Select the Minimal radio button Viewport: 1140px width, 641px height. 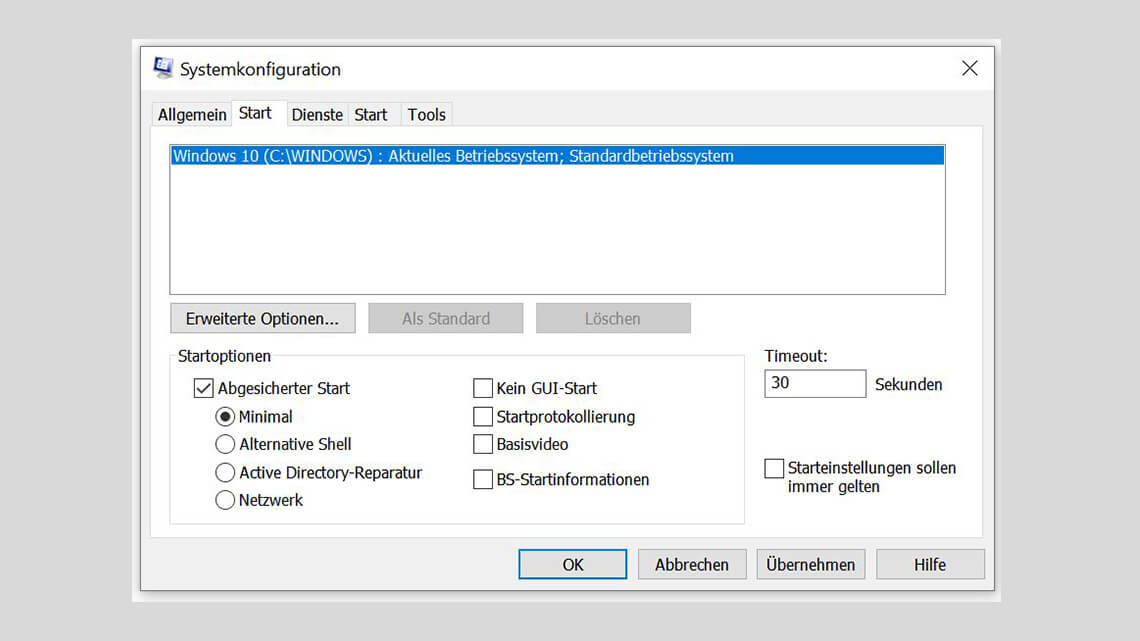[225, 416]
